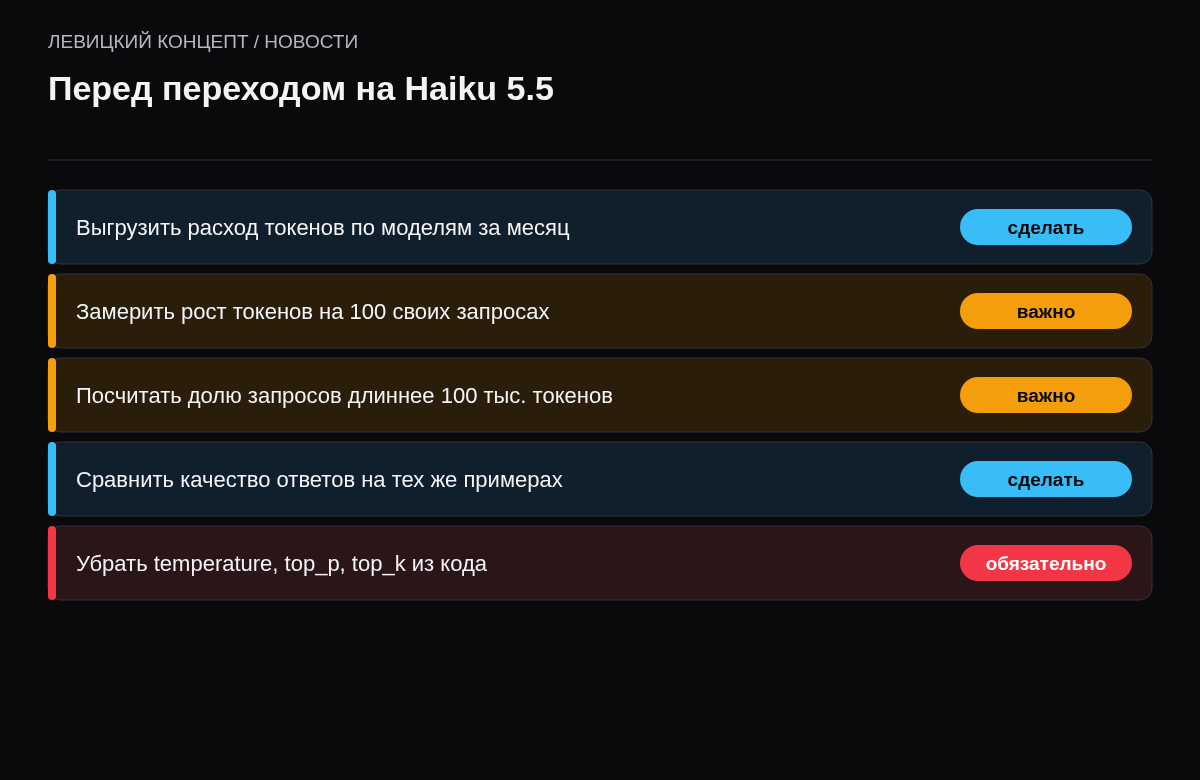Viewport: 1200px width, 780px height.
Task: Click the red stripe beside 'Убрать temperature'
Action: point(52,563)
